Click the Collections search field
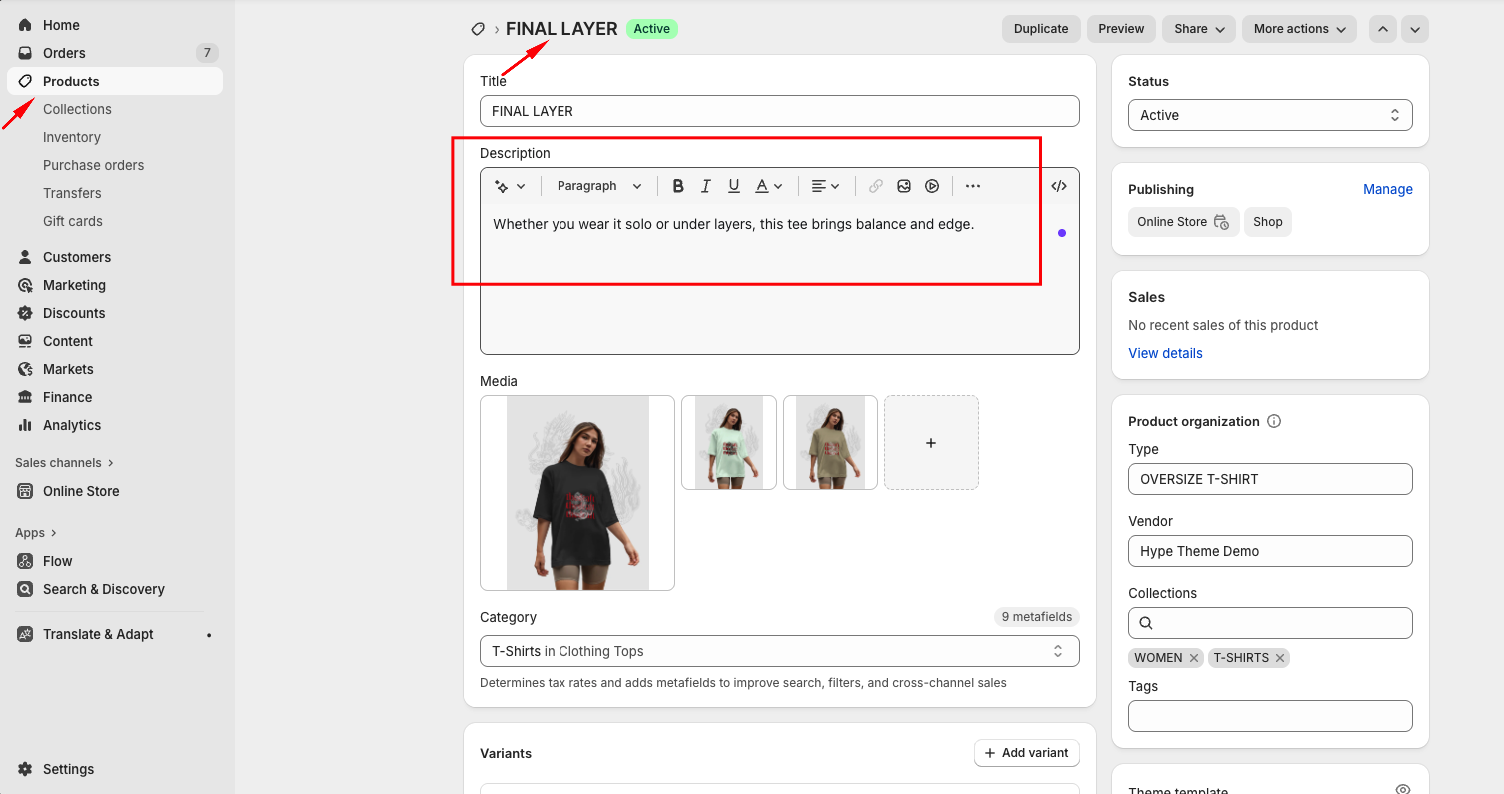Image resolution: width=1504 pixels, height=794 pixels. click(x=1270, y=623)
